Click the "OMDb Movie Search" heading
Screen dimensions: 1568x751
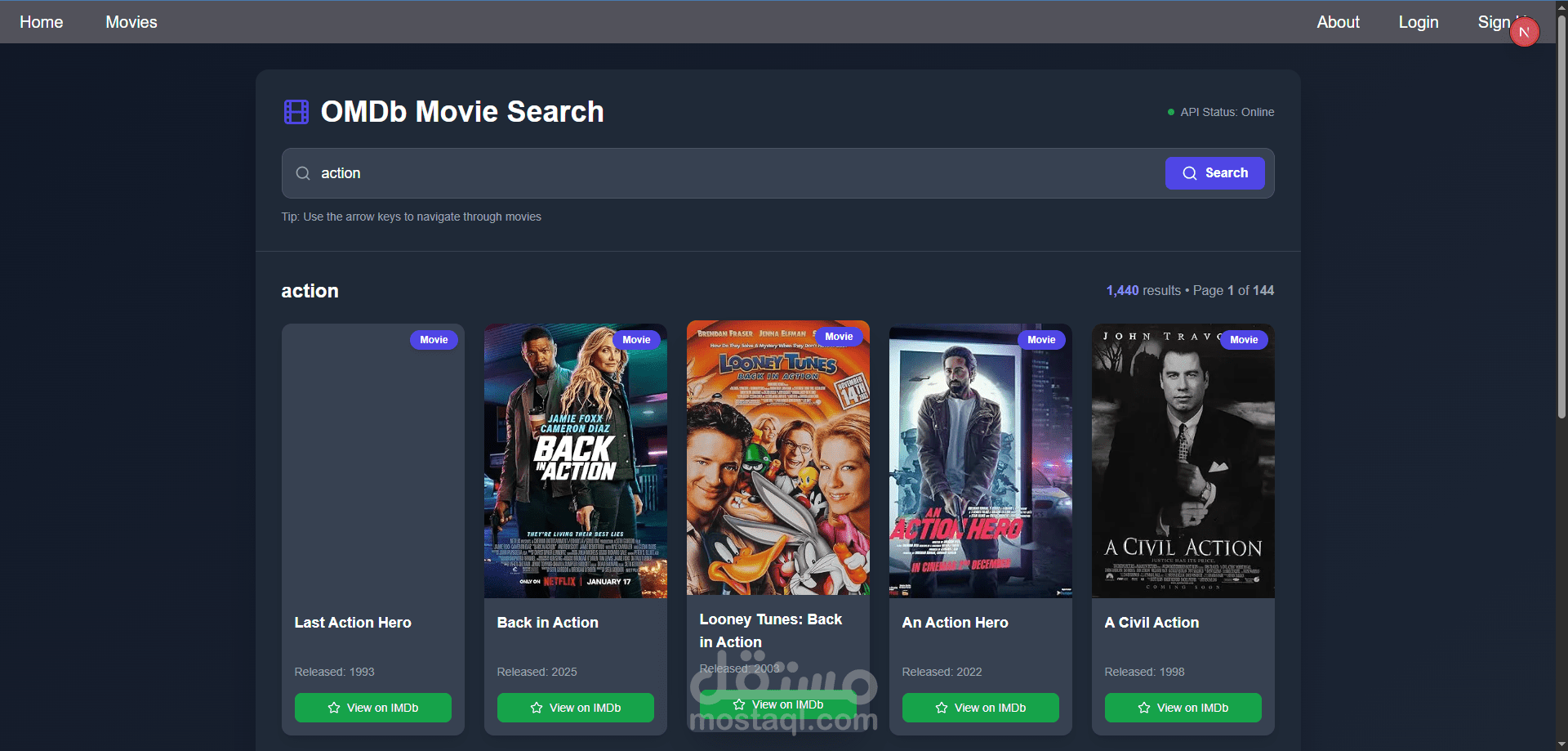[462, 112]
